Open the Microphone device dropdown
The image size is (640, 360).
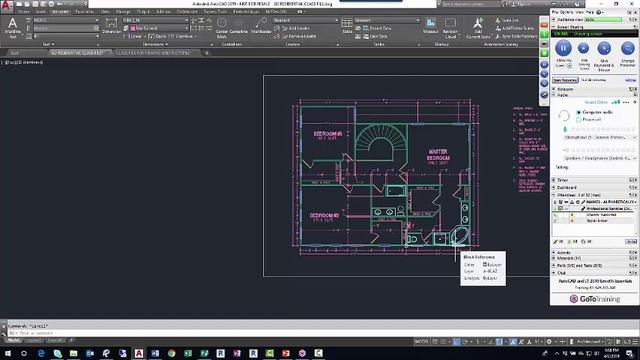600,138
